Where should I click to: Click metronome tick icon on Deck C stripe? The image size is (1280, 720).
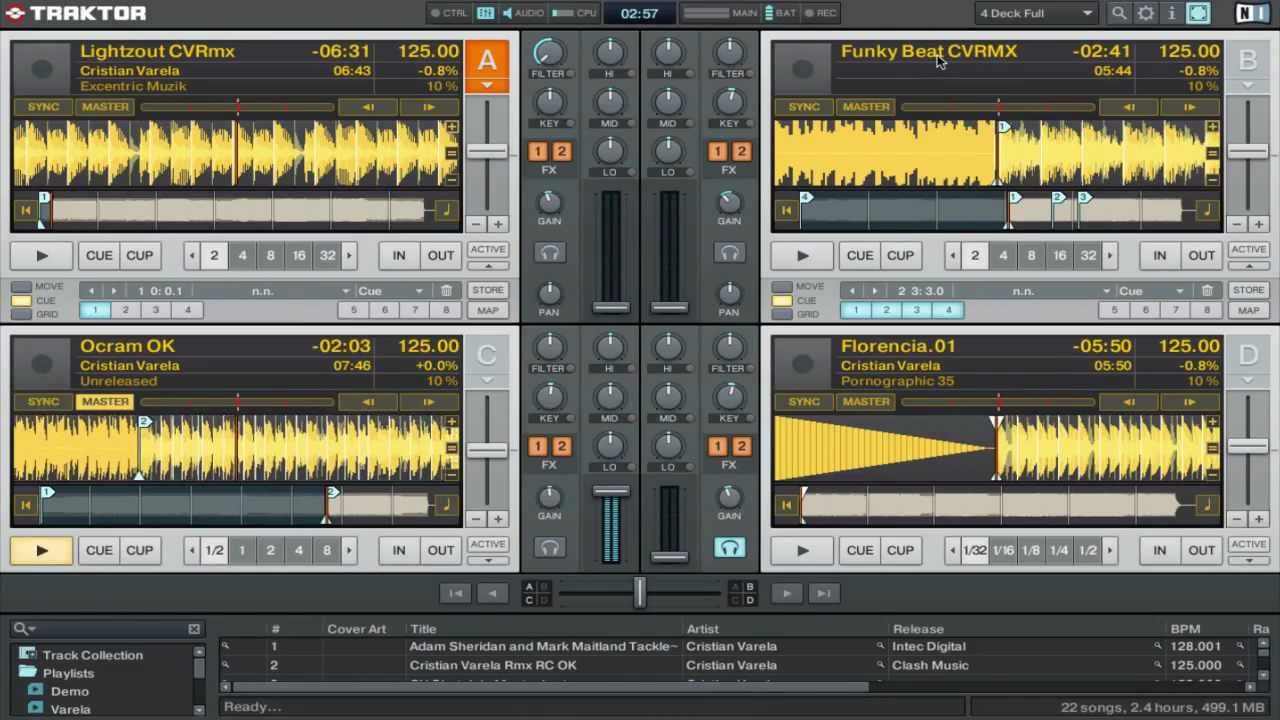click(x=447, y=505)
